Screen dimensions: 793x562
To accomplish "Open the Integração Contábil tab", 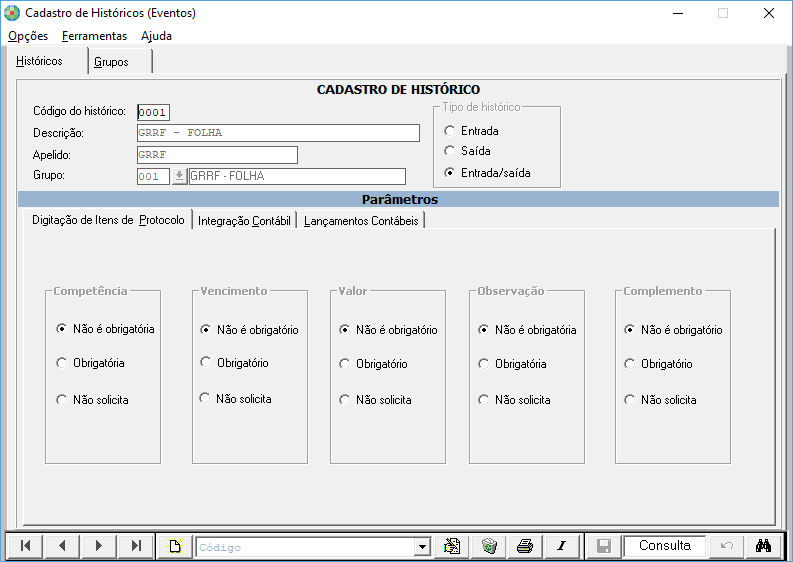I will pos(244,221).
